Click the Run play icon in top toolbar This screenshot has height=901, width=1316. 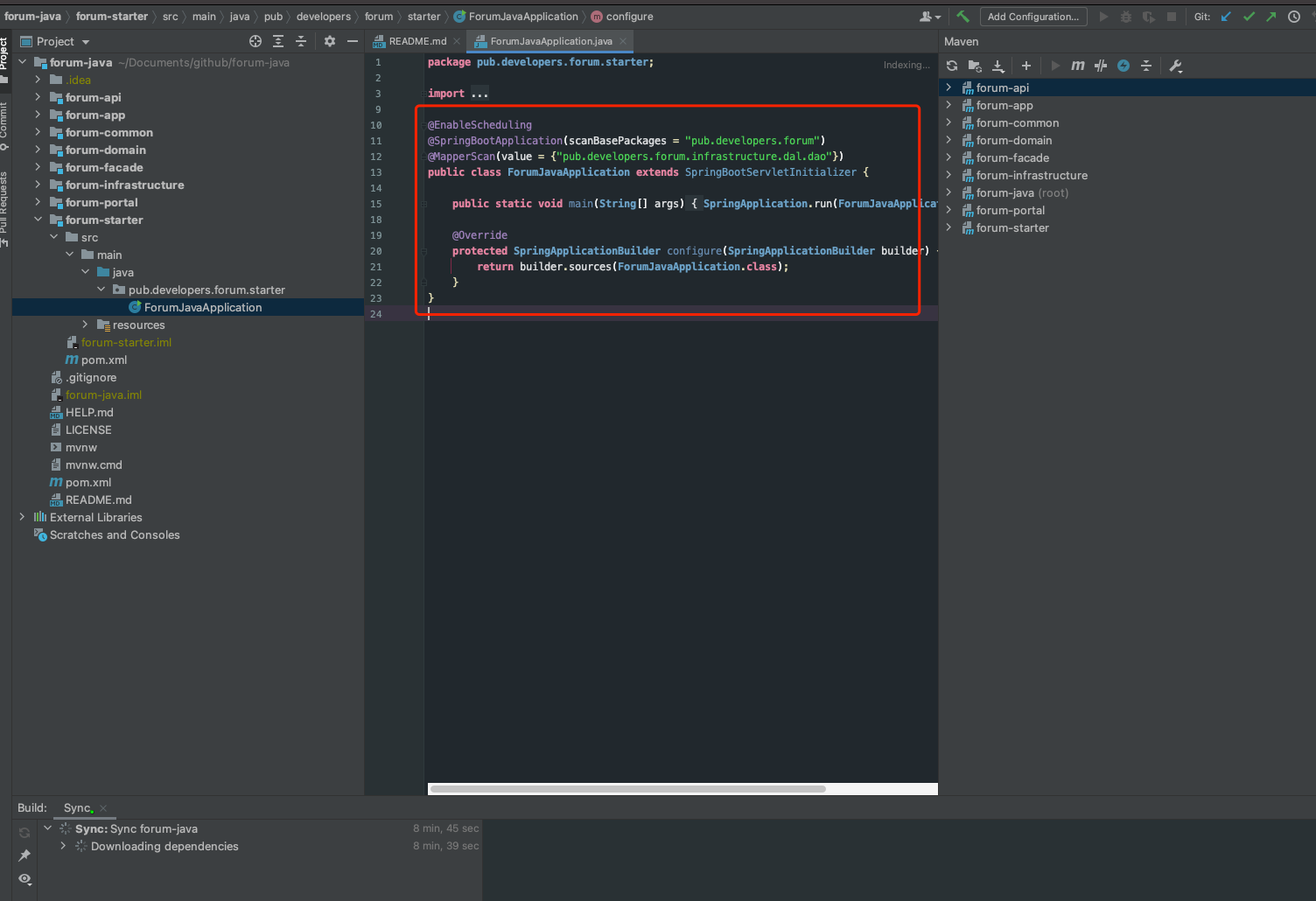[1103, 17]
